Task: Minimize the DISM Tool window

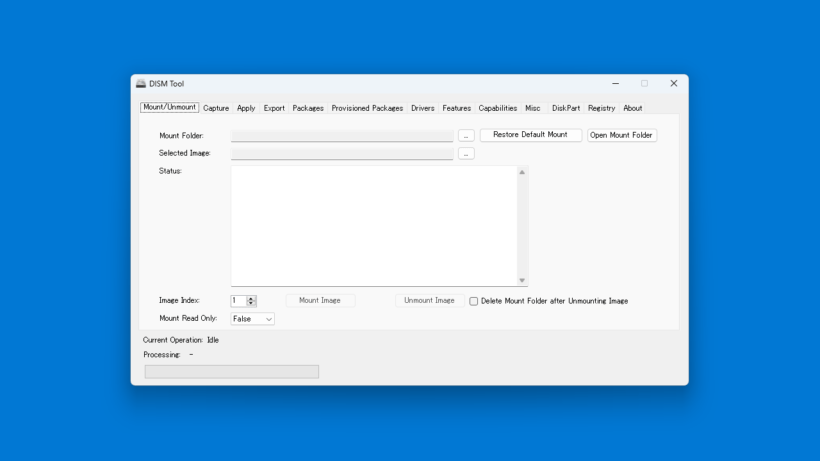Action: [616, 84]
